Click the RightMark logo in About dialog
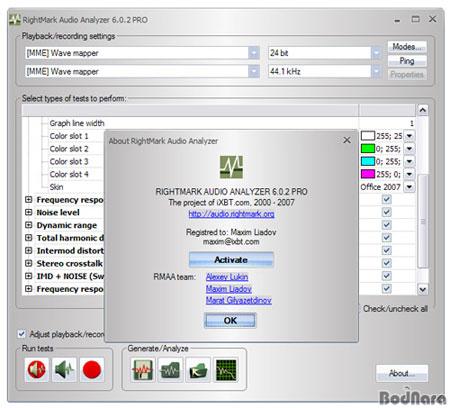Screen dimensions: 450x408 click(231, 167)
